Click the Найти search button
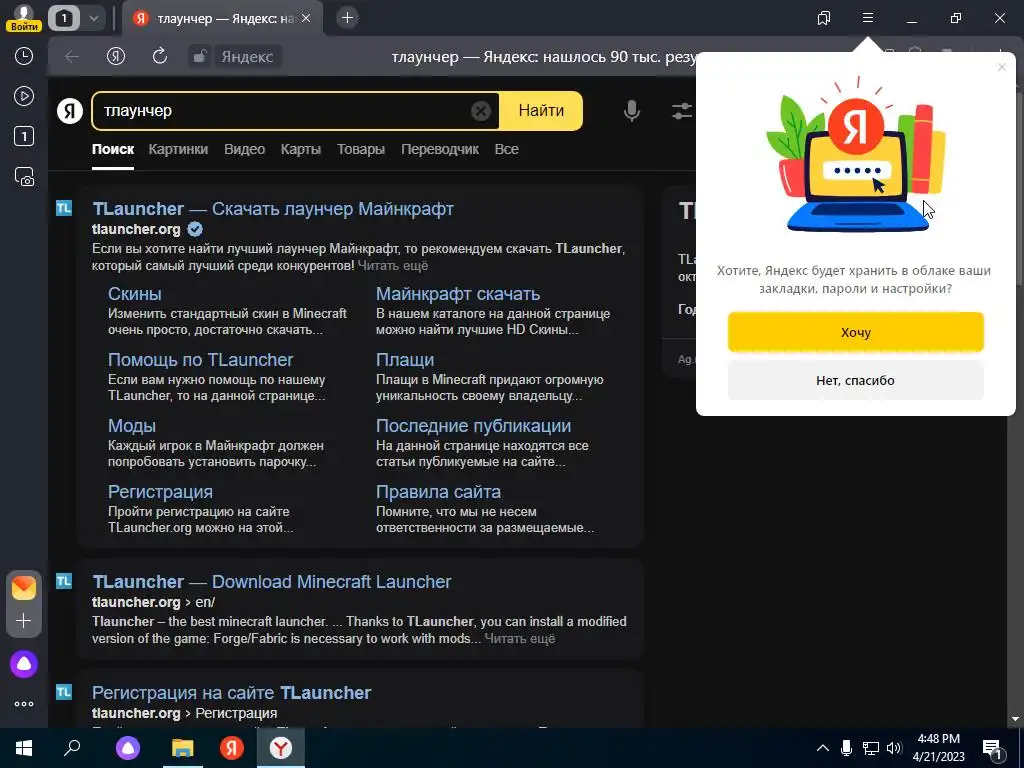1024x768 pixels. click(x=541, y=111)
